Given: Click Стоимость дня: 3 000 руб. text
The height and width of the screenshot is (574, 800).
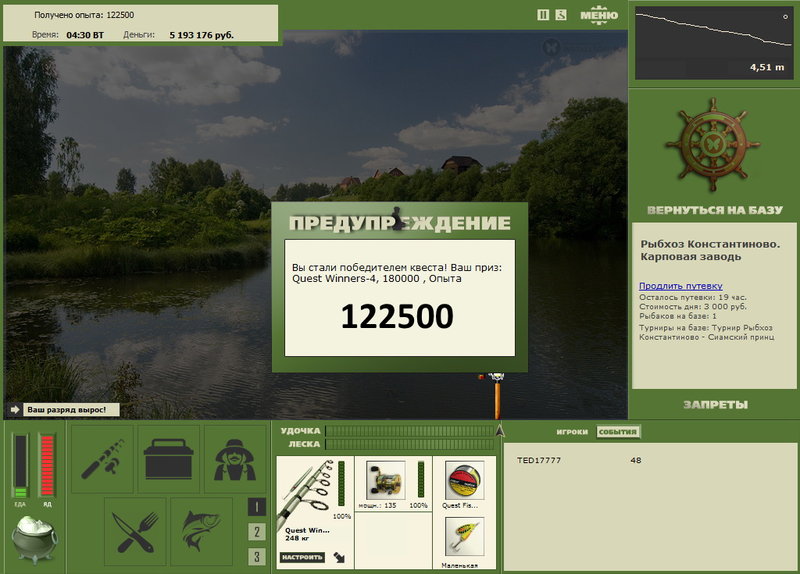Looking at the screenshot, I should coord(692,307).
